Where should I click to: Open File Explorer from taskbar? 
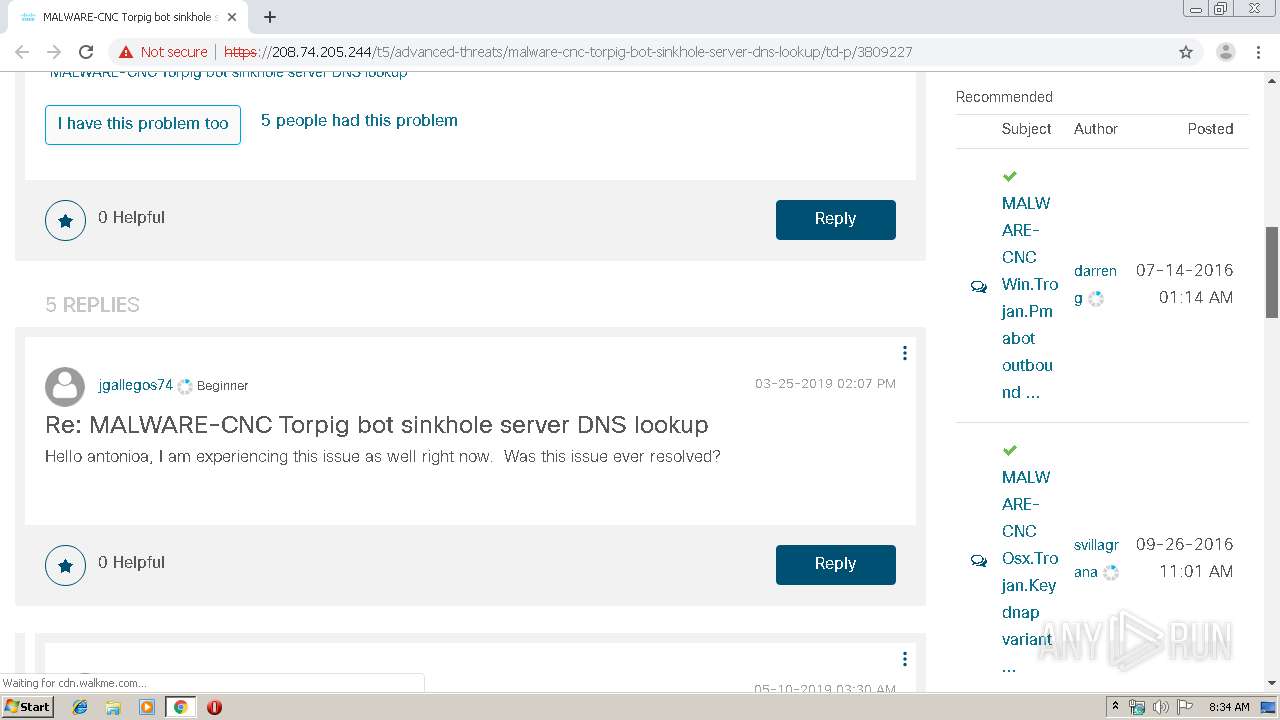113,707
